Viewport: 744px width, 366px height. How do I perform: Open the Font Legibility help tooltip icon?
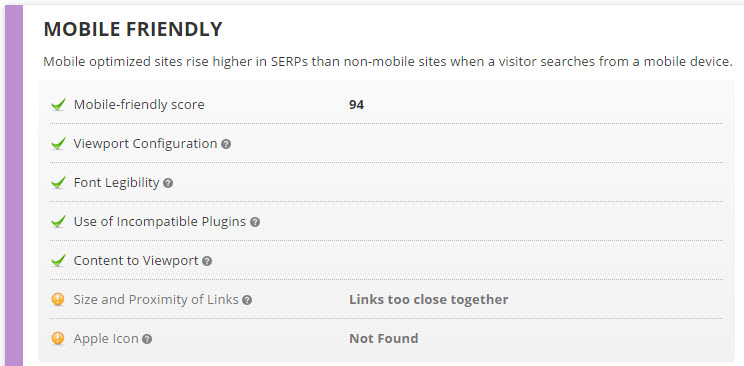[x=168, y=183]
